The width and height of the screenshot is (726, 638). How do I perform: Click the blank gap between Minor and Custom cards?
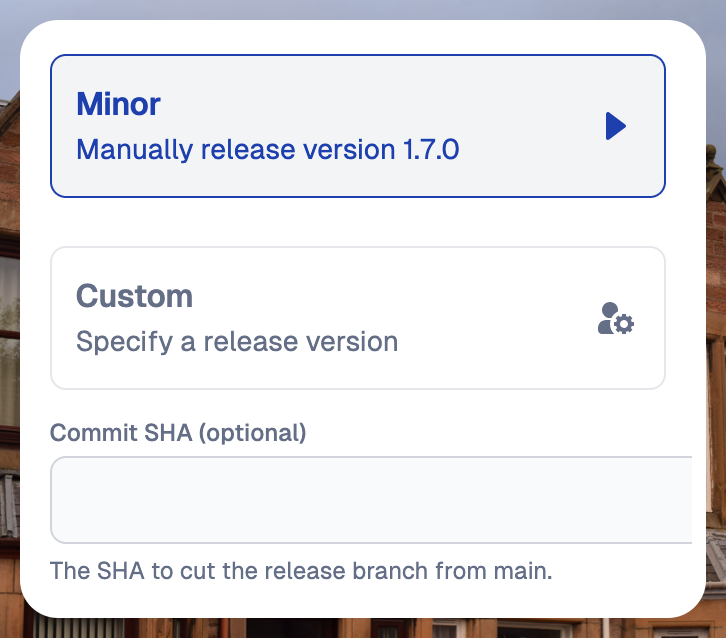coord(357,222)
